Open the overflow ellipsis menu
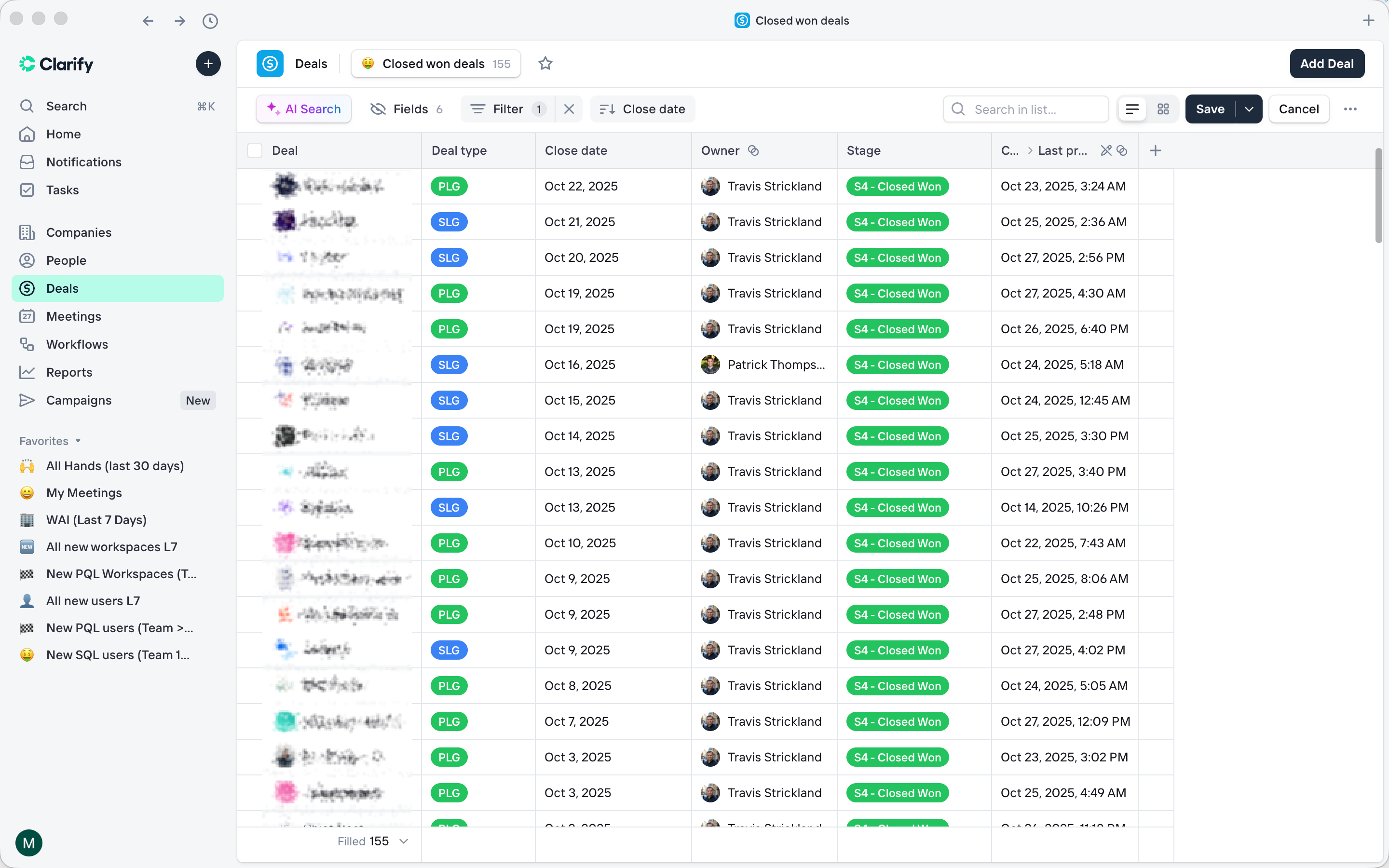This screenshot has width=1389, height=868. [x=1351, y=108]
